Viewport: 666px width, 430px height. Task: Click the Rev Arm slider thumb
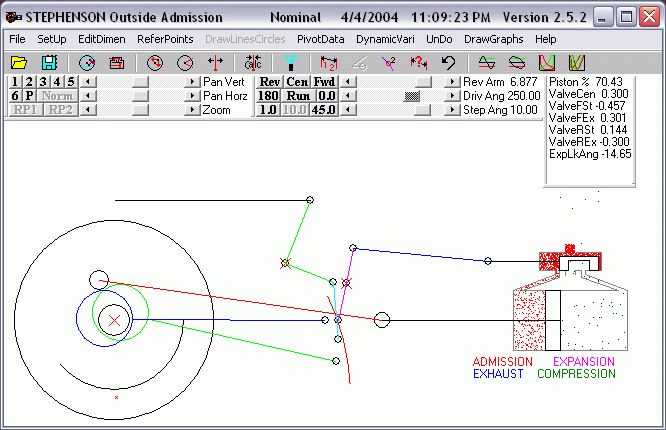(423, 82)
